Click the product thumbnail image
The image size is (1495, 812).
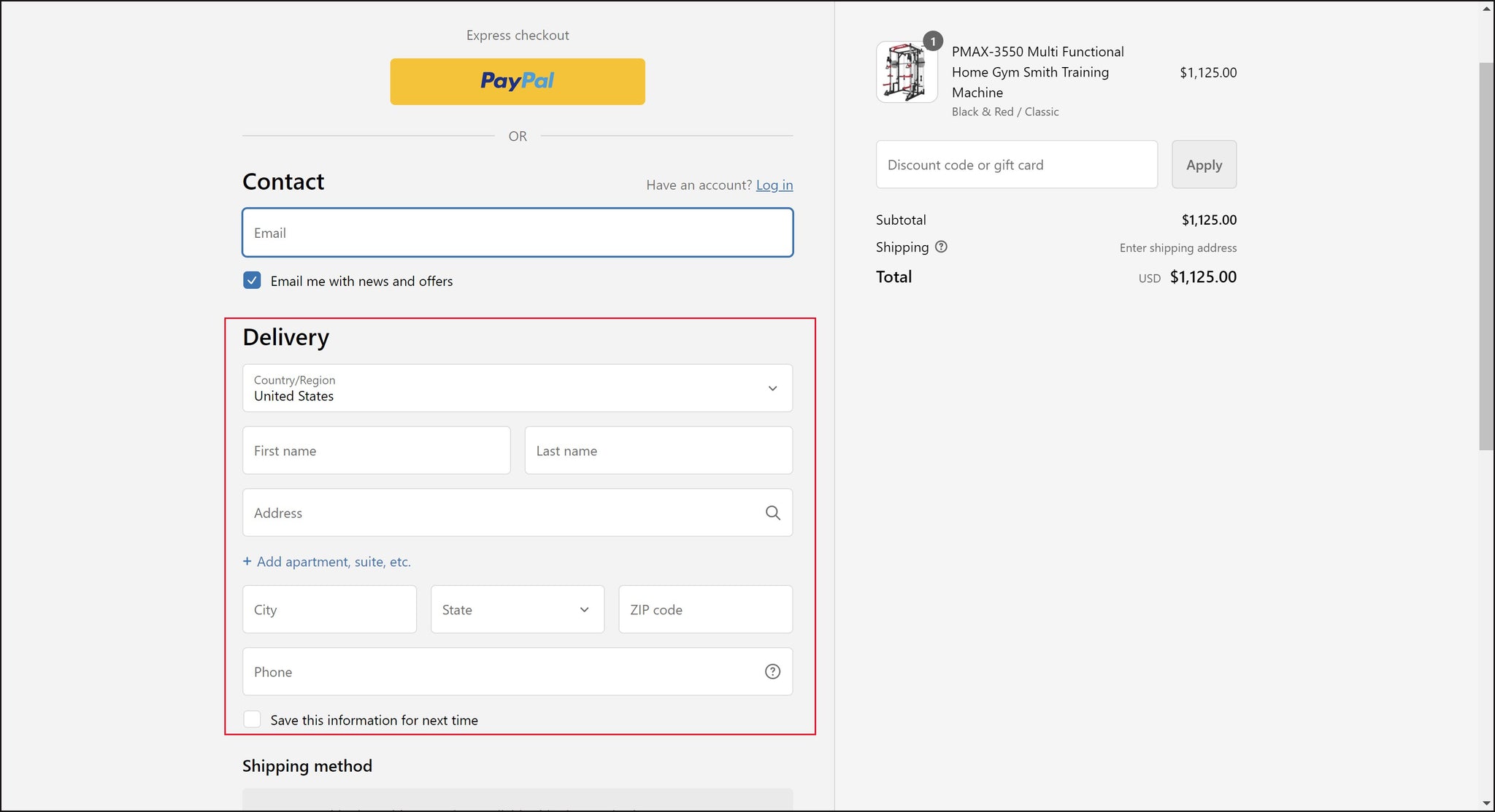click(x=907, y=72)
